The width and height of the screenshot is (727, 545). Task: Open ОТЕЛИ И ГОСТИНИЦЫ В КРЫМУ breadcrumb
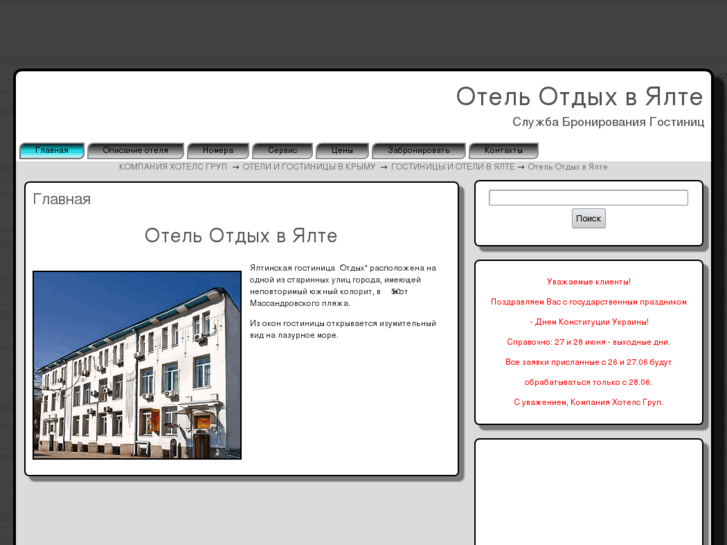tap(308, 167)
